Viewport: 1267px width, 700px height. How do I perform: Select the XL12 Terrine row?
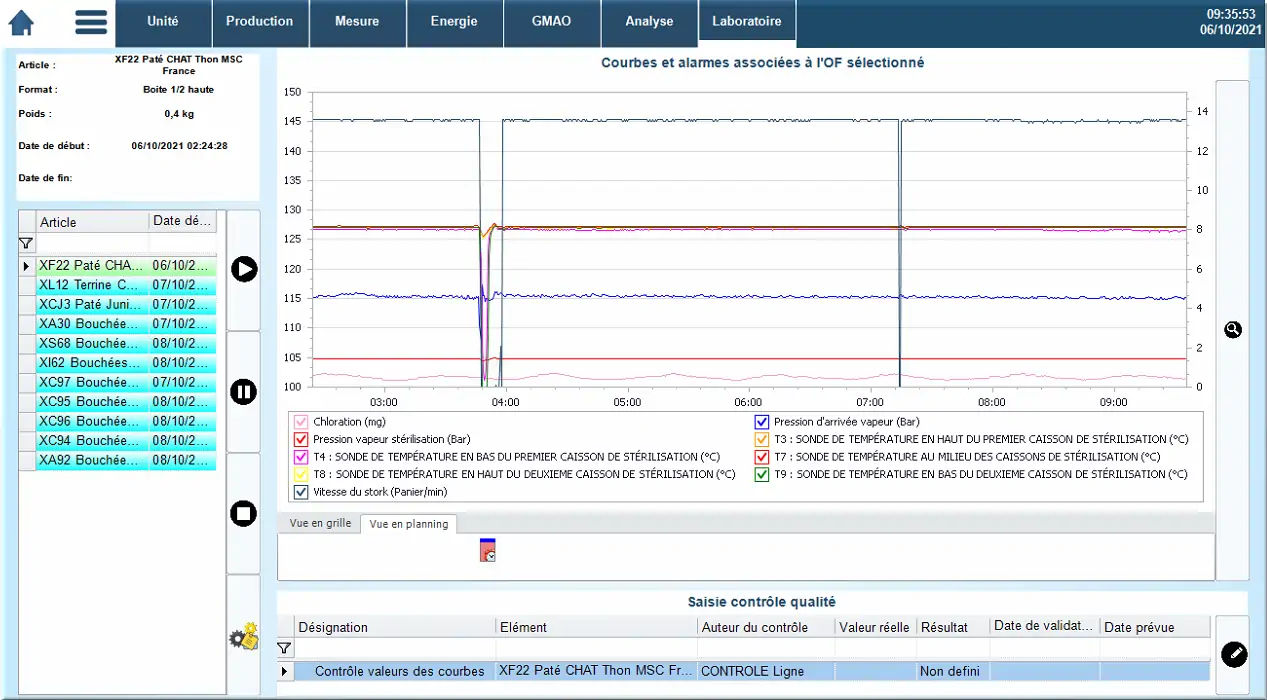tap(126, 285)
